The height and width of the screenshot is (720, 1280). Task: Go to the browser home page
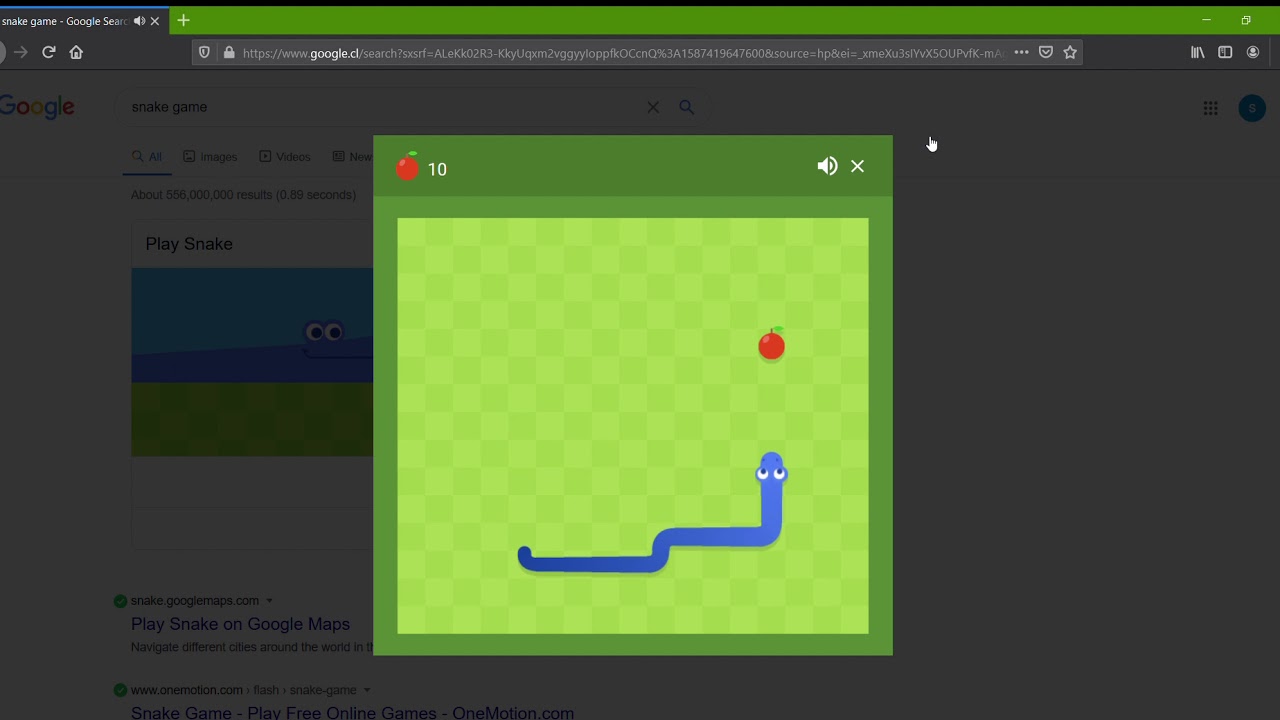[x=76, y=52]
